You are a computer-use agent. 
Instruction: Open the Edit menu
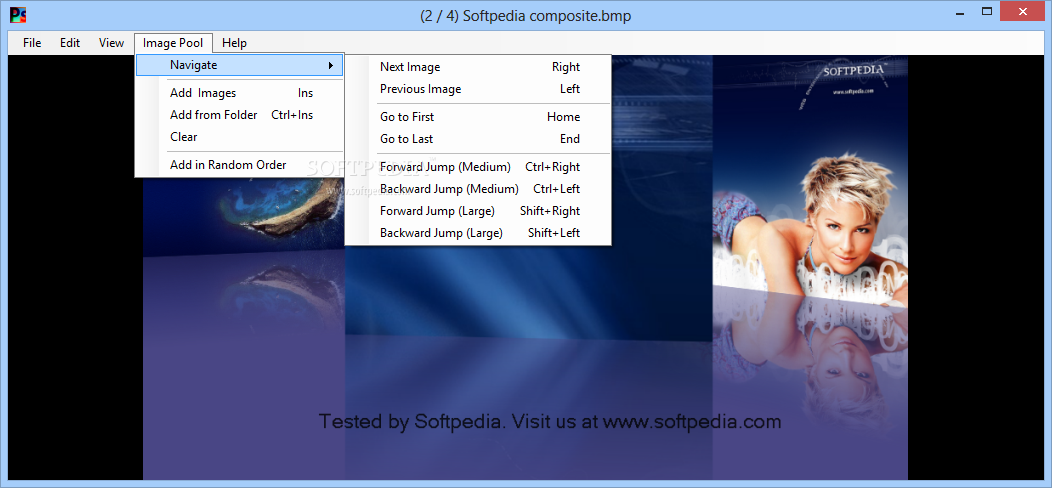[70, 43]
